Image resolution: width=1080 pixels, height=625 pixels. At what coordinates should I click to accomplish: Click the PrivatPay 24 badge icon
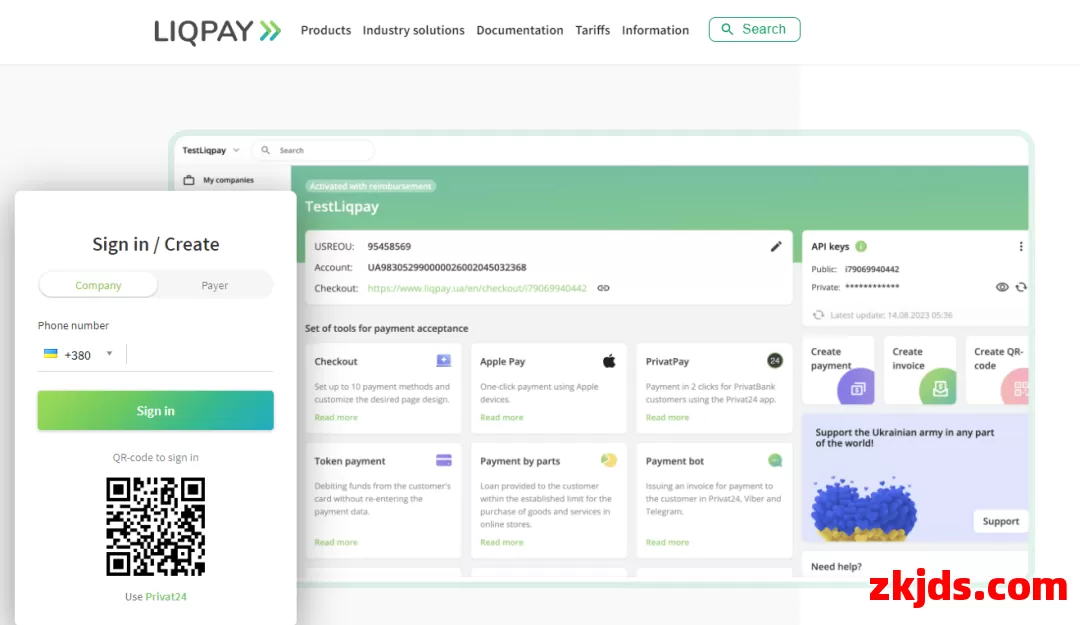(774, 360)
